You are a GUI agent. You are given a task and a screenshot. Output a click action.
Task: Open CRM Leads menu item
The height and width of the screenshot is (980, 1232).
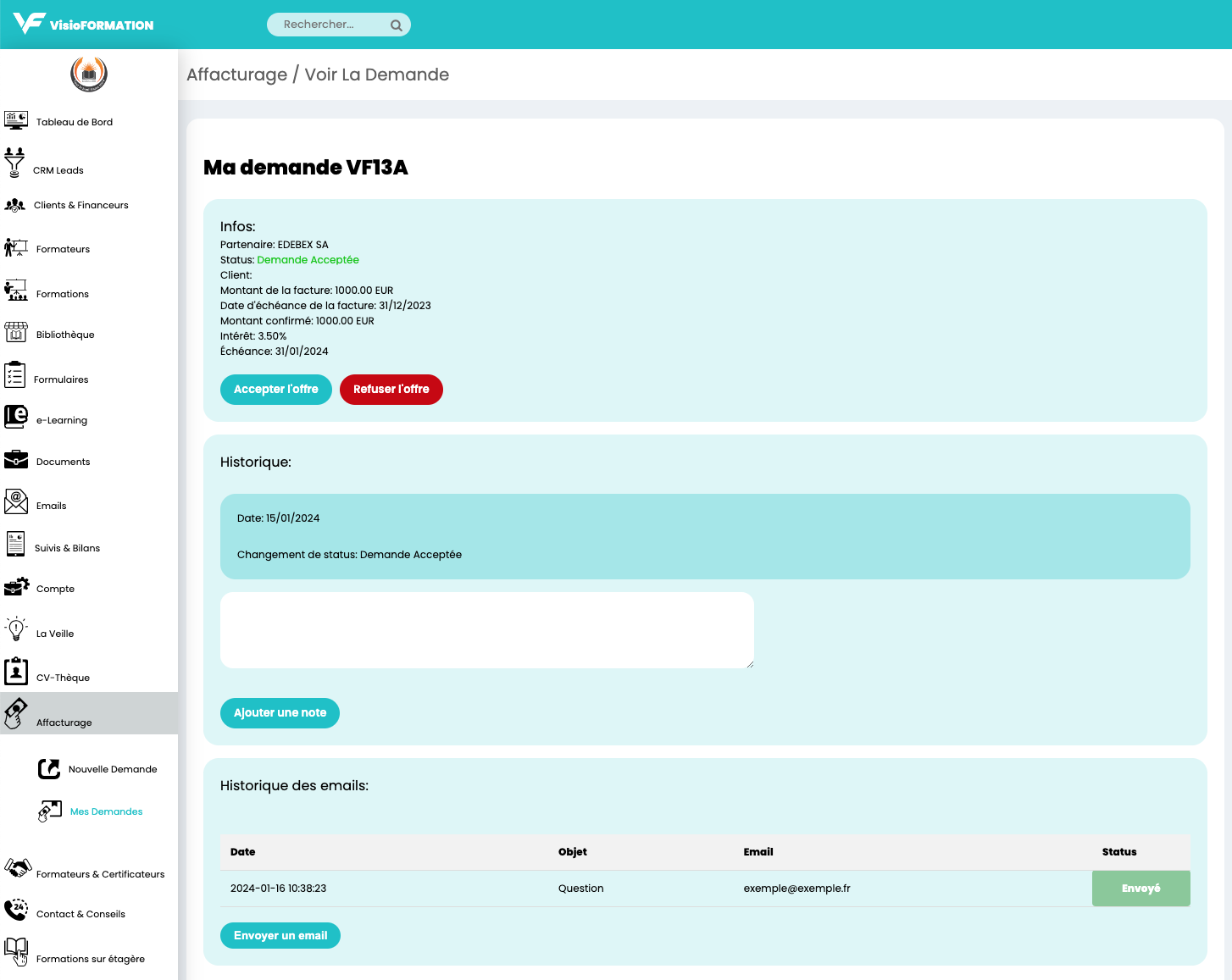58,170
